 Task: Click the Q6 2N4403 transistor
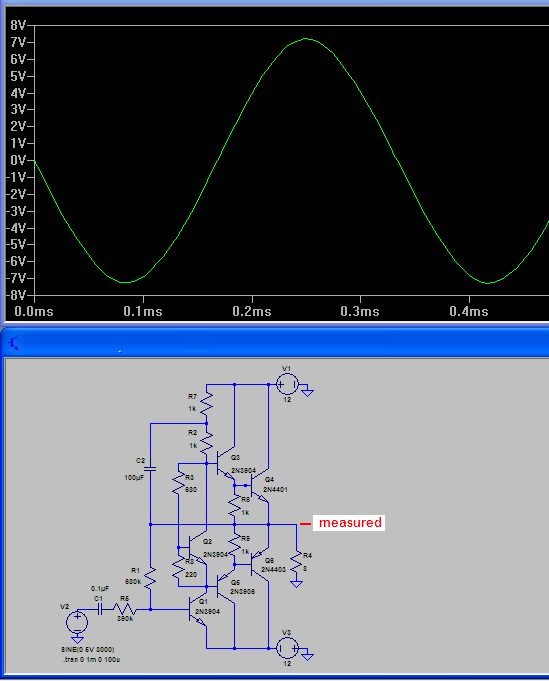tap(260, 564)
